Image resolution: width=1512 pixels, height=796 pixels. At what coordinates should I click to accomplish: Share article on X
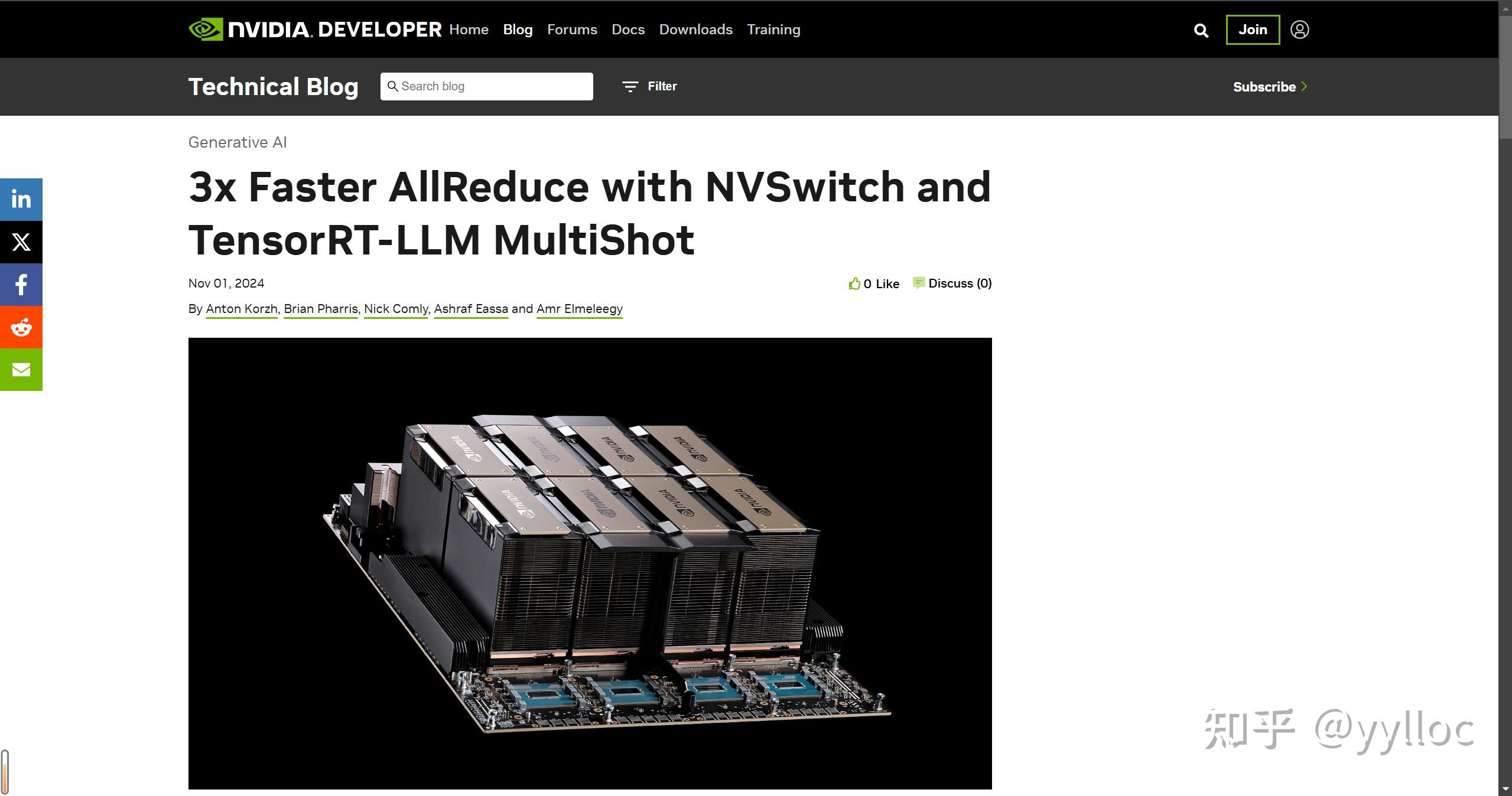[21, 242]
